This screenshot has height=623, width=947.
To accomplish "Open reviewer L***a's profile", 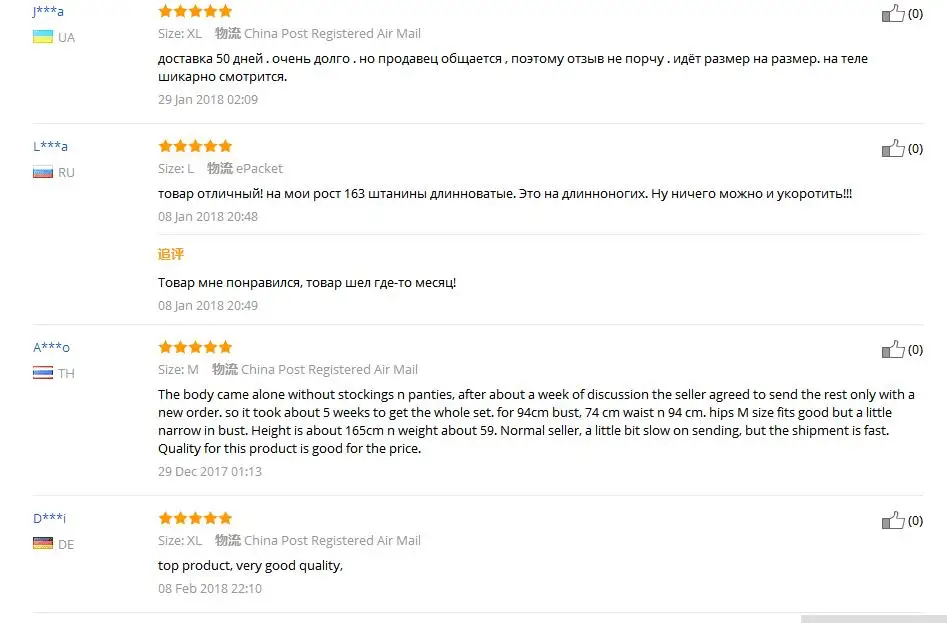I will [x=50, y=146].
